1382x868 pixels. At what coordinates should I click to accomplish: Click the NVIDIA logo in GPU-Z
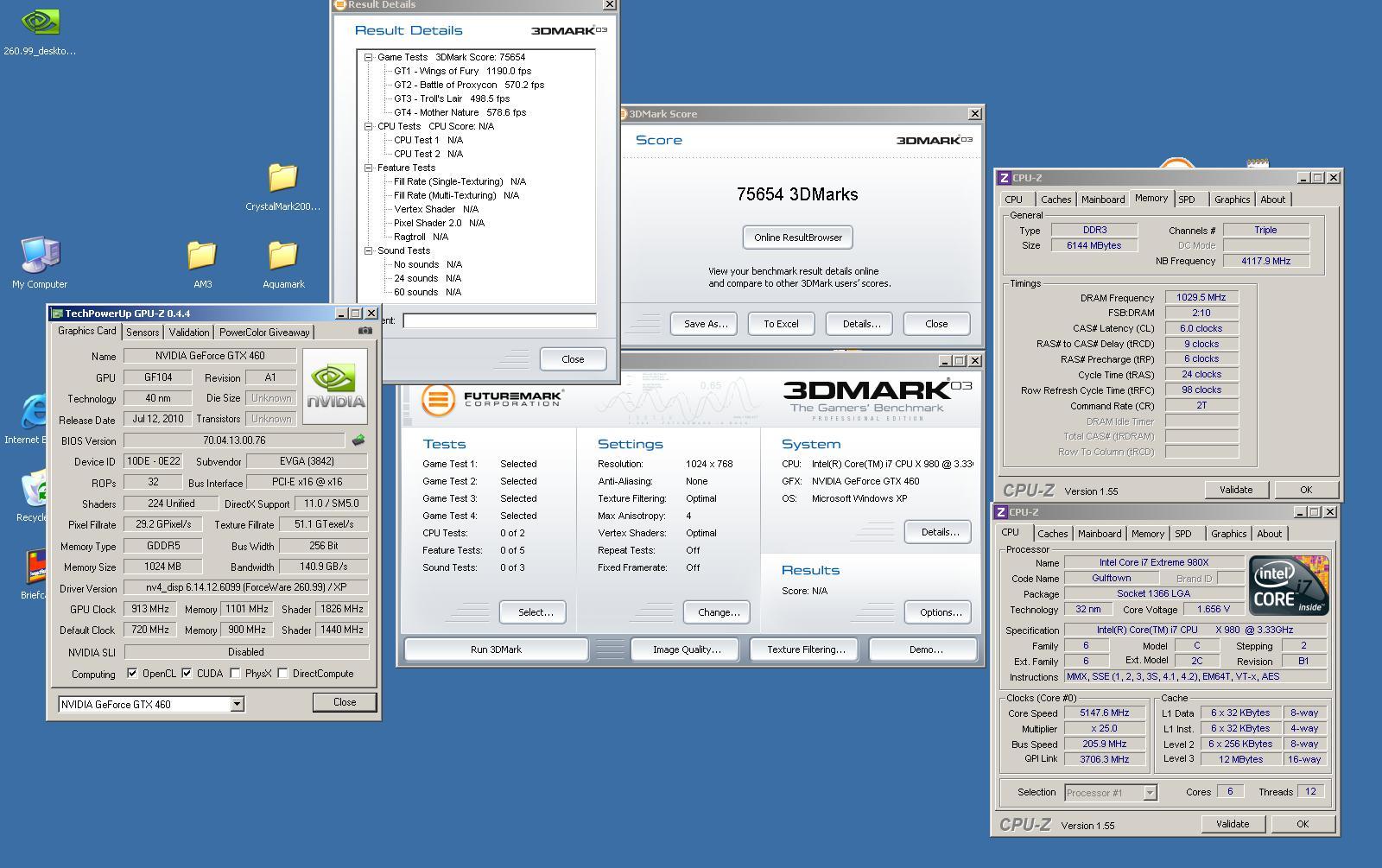pos(336,386)
